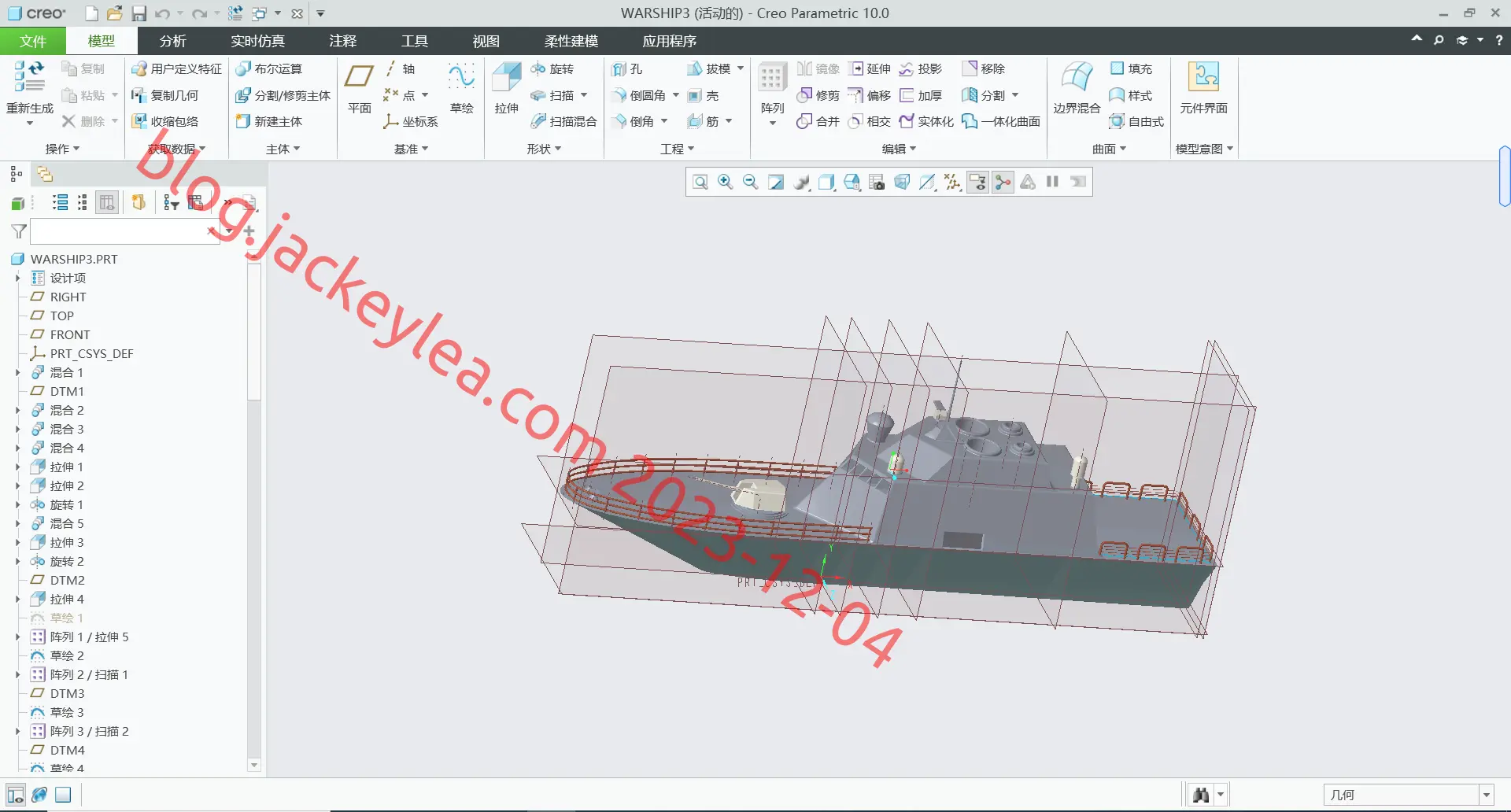This screenshot has width=1511, height=812.
Task: Open the Sketch (草绘) tool
Action: pyautogui.click(x=461, y=87)
